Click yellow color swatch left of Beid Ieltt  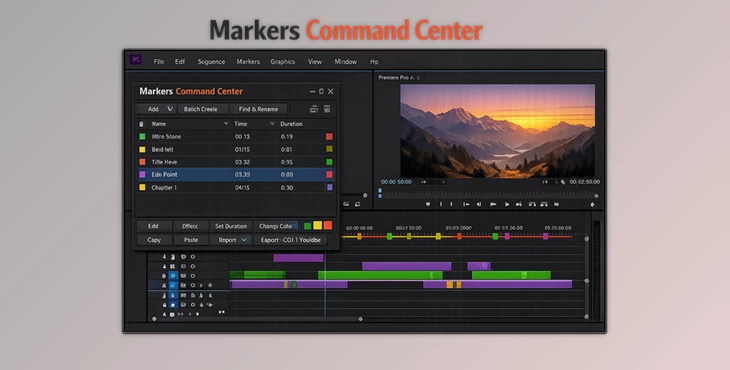[142, 149]
